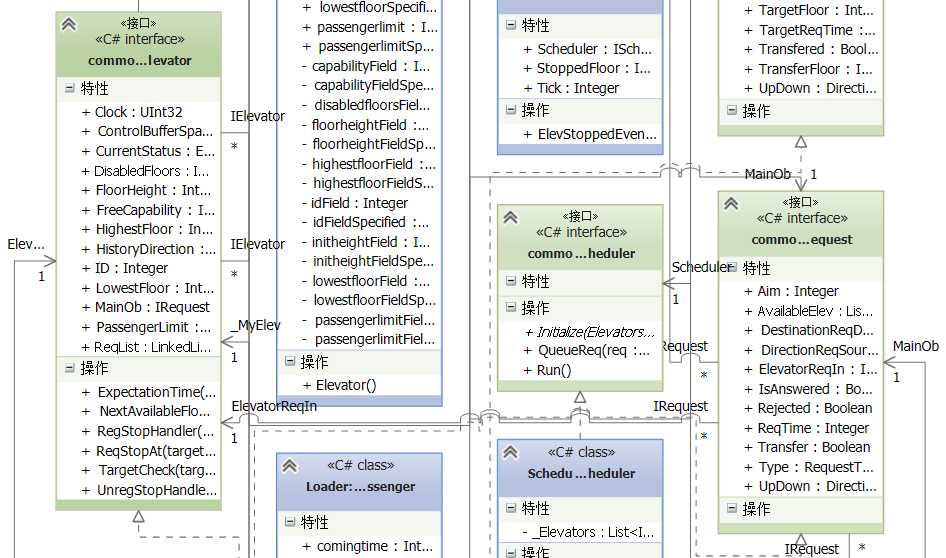Select the 'TargetCheck(targ...' operation
This screenshot has width=946, height=558.
(148, 470)
